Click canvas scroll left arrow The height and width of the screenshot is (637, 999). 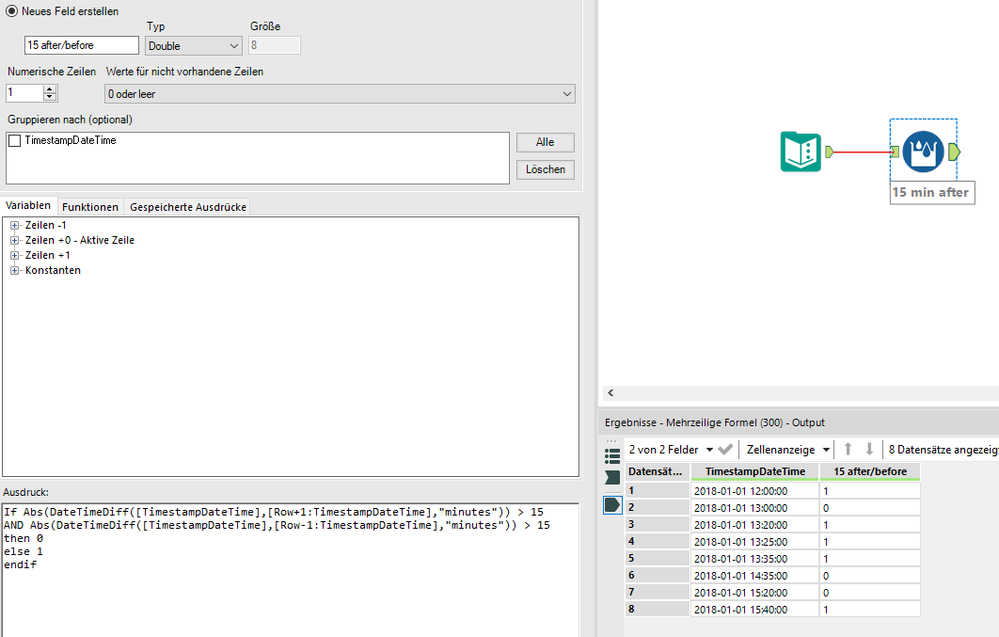click(x=610, y=393)
